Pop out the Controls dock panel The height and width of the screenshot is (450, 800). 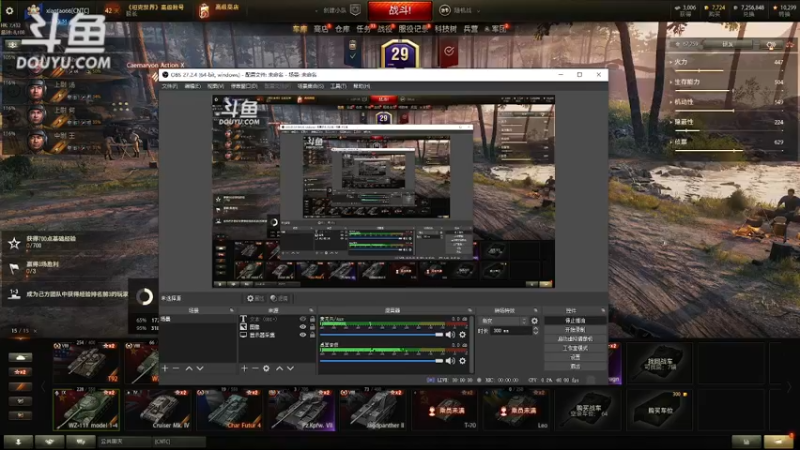(603, 311)
